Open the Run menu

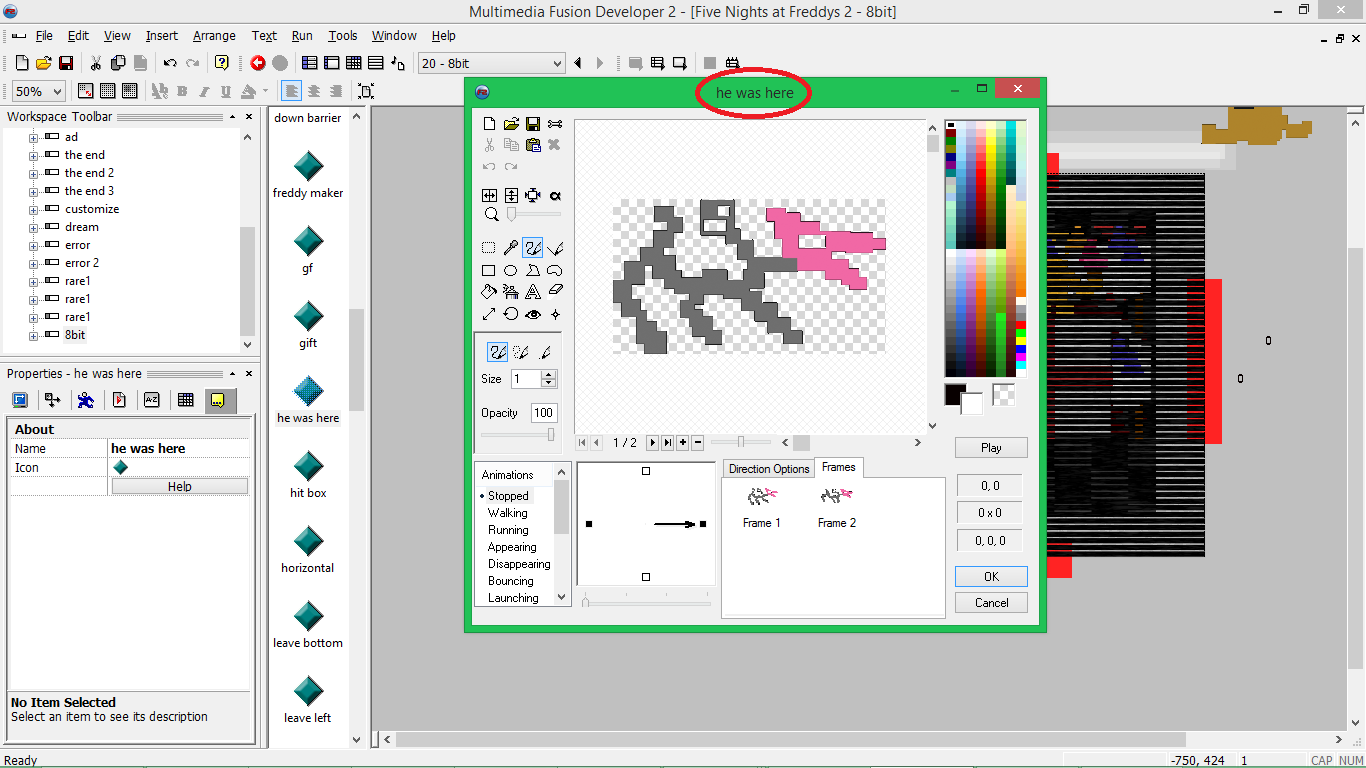[x=301, y=36]
